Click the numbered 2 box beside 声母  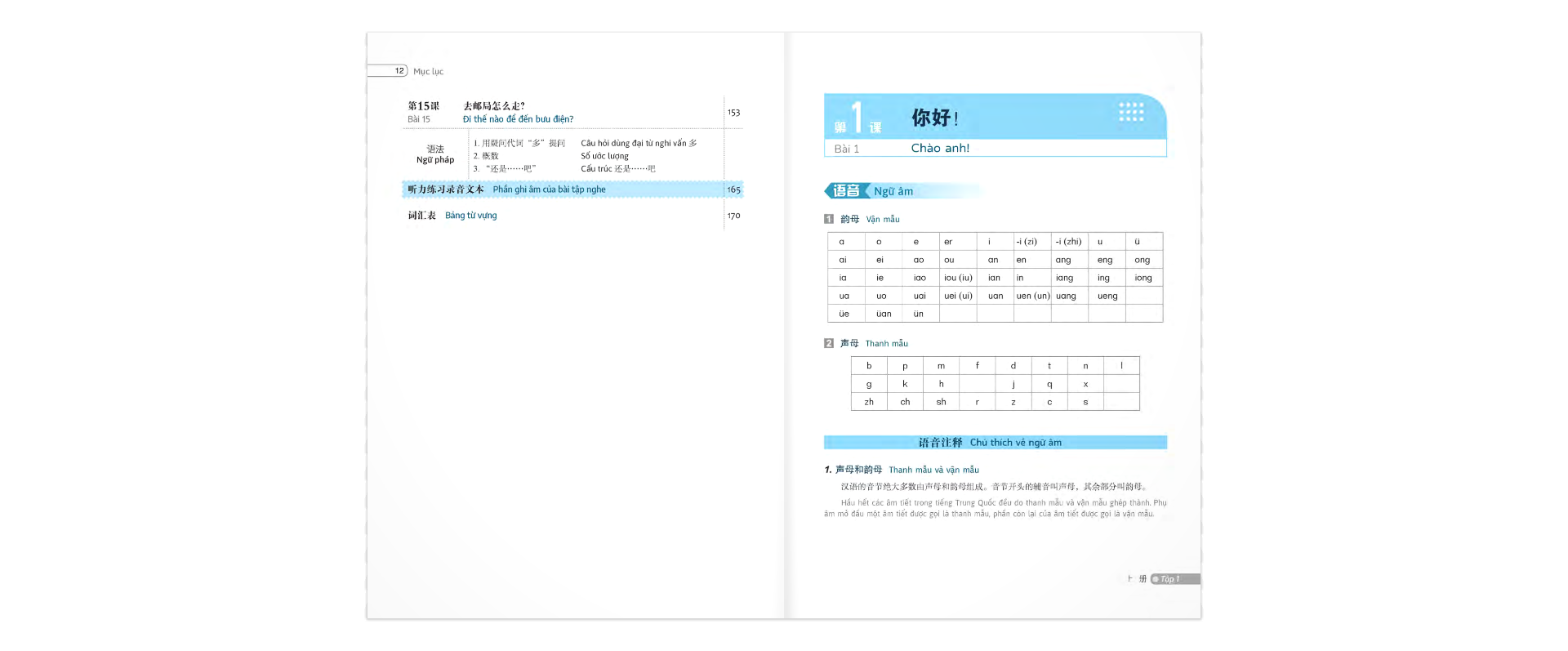pyautogui.click(x=829, y=343)
